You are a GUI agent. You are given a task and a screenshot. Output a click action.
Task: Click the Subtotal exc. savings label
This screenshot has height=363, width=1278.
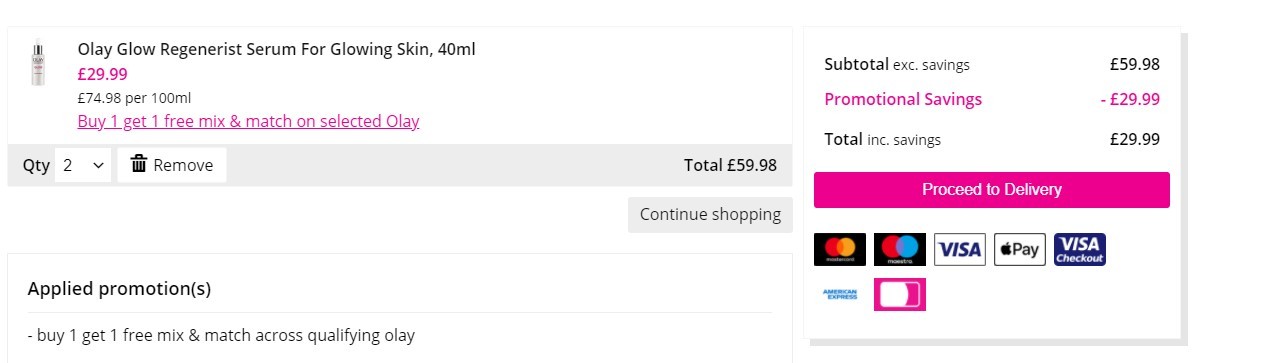pyautogui.click(x=897, y=64)
